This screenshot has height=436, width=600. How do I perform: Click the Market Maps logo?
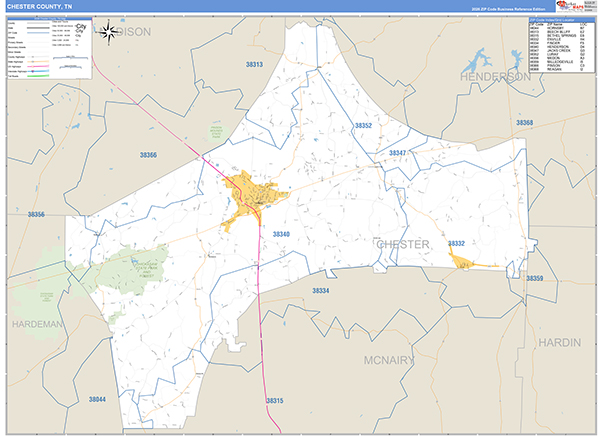click(570, 6)
